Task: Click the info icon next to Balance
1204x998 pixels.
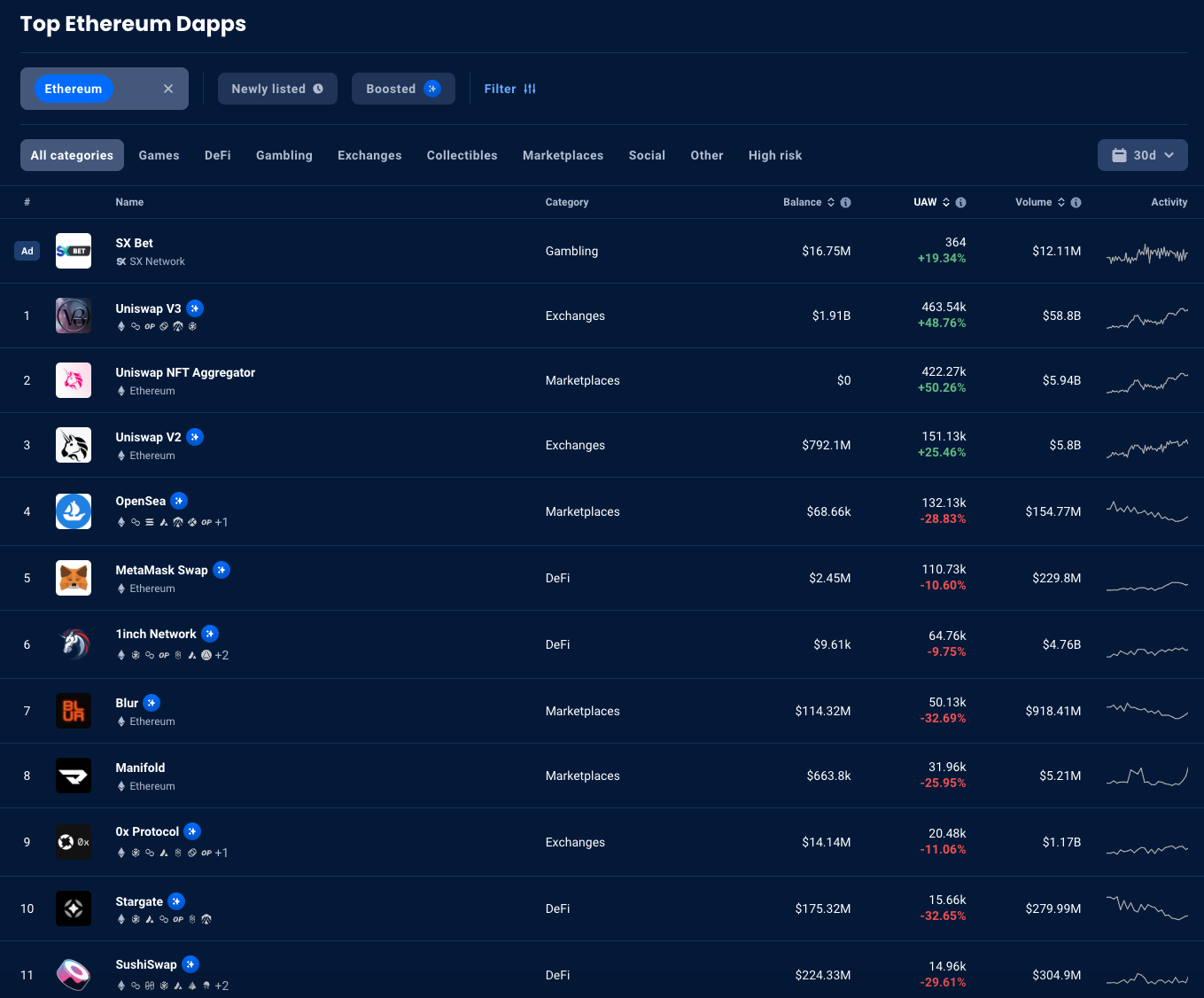Action: [x=845, y=202]
